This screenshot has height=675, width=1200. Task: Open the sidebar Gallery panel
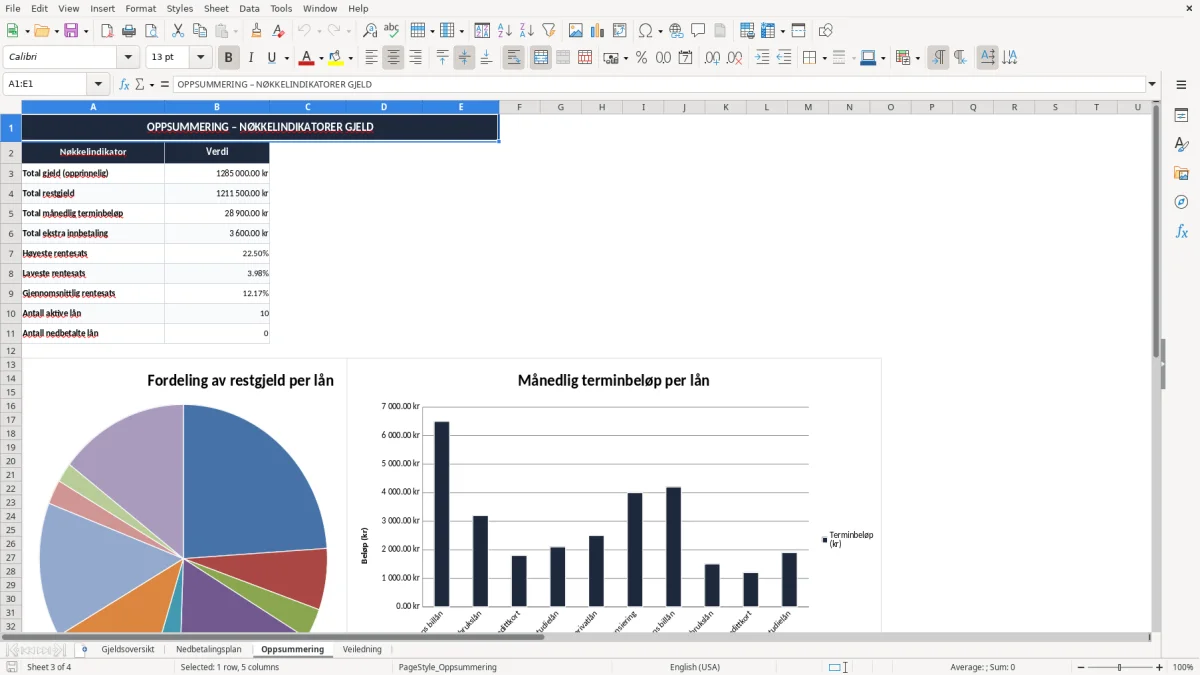[1181, 173]
